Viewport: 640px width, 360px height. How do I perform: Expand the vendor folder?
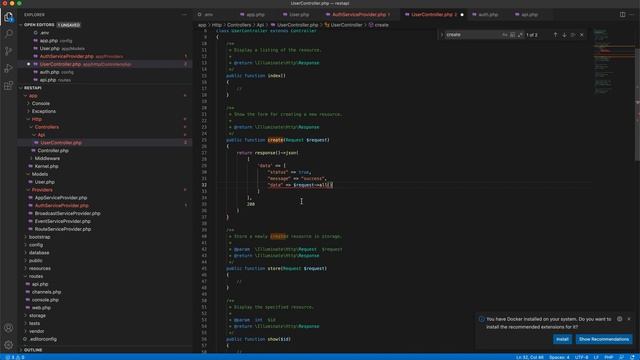[x=36, y=331]
